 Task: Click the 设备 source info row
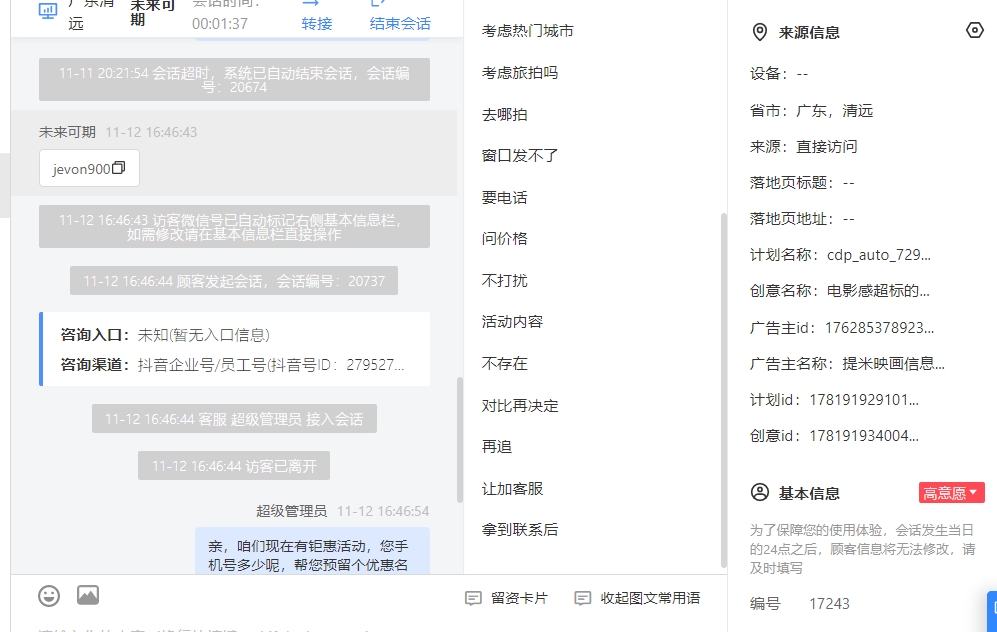pyautogui.click(x=779, y=74)
